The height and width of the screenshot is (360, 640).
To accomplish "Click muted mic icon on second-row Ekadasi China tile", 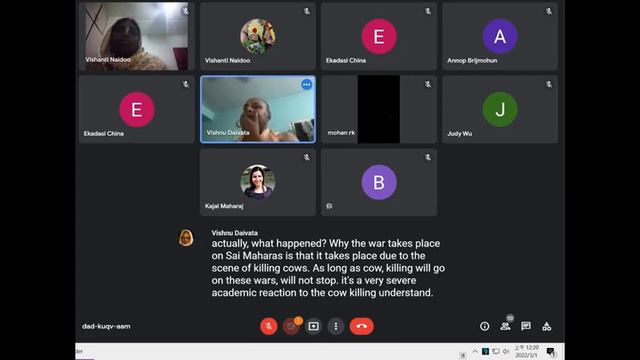I will 186,84.
